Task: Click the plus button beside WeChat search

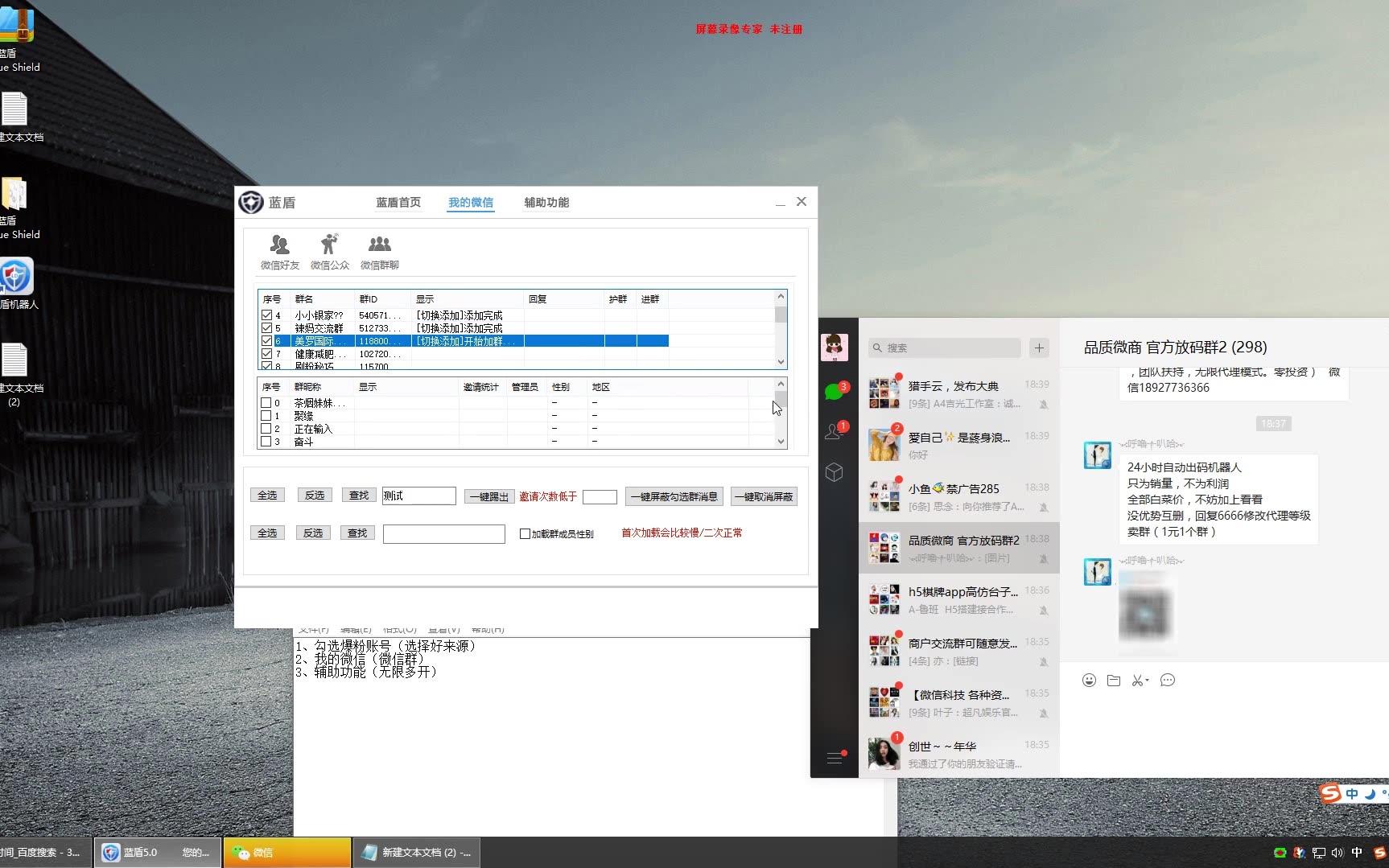Action: 1039,348
